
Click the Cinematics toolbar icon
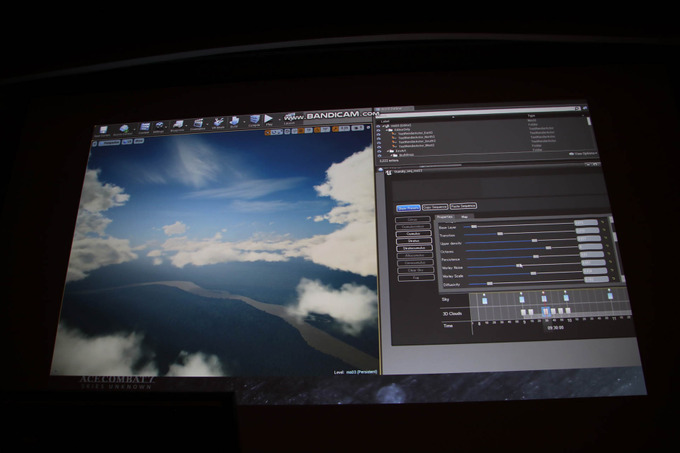(x=198, y=123)
